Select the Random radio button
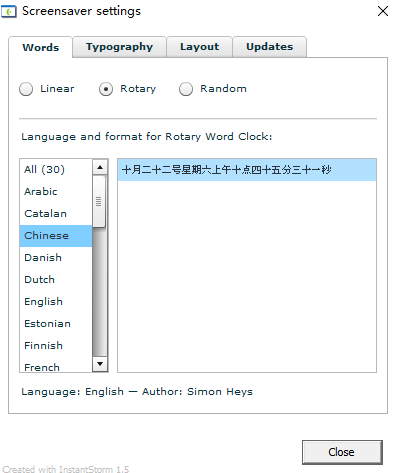The width and height of the screenshot is (398, 473). click(x=186, y=89)
